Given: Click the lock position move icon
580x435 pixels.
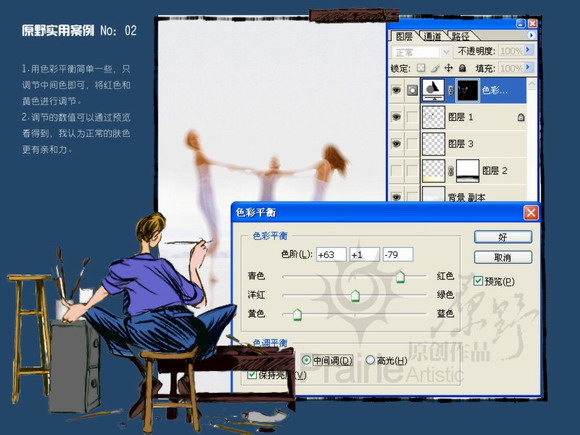Looking at the screenshot, I should click(448, 68).
